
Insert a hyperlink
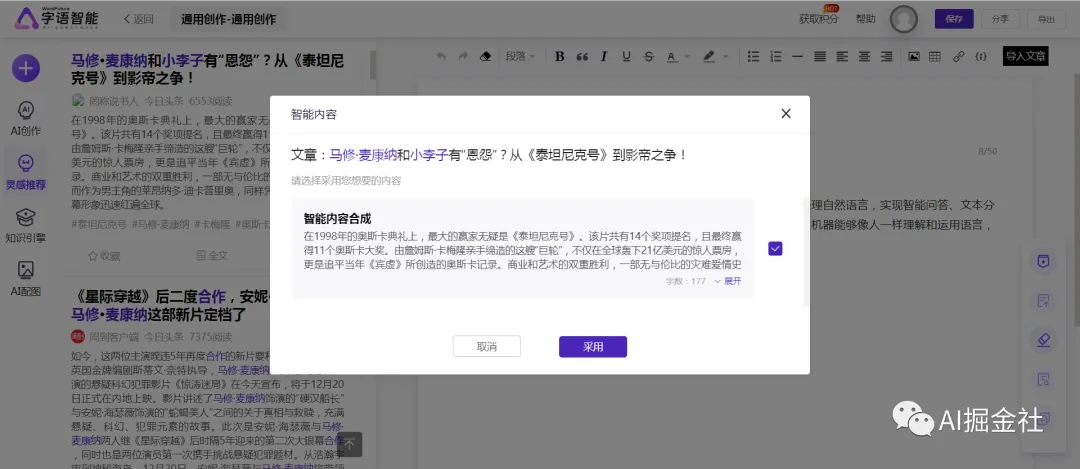pos(957,56)
